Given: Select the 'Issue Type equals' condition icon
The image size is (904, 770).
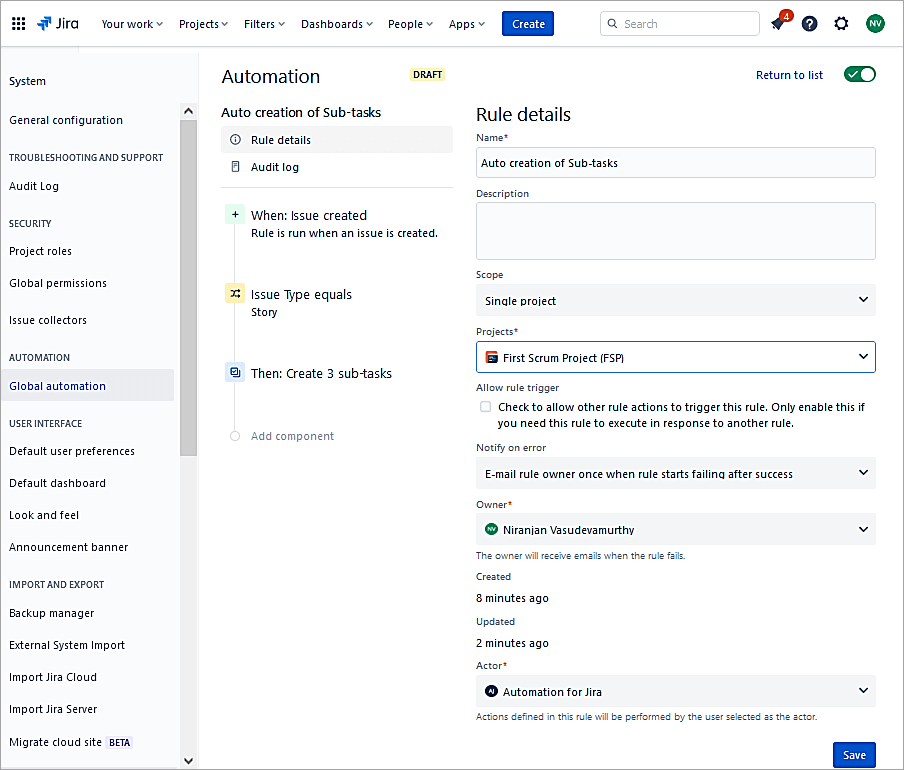Looking at the screenshot, I should (x=235, y=294).
